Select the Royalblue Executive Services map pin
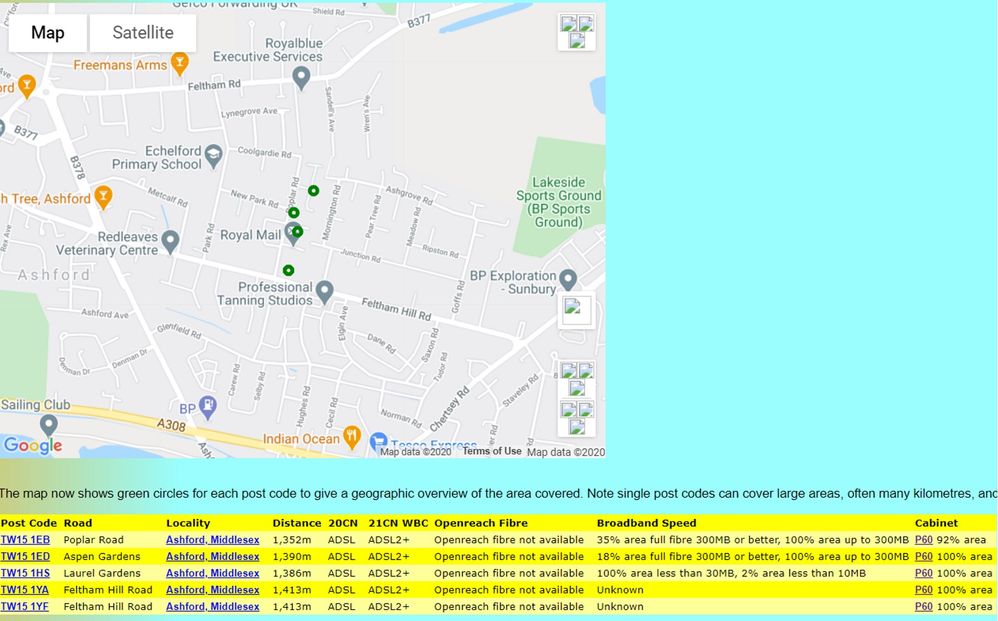Image resolution: width=998 pixels, height=621 pixels. tap(301, 76)
